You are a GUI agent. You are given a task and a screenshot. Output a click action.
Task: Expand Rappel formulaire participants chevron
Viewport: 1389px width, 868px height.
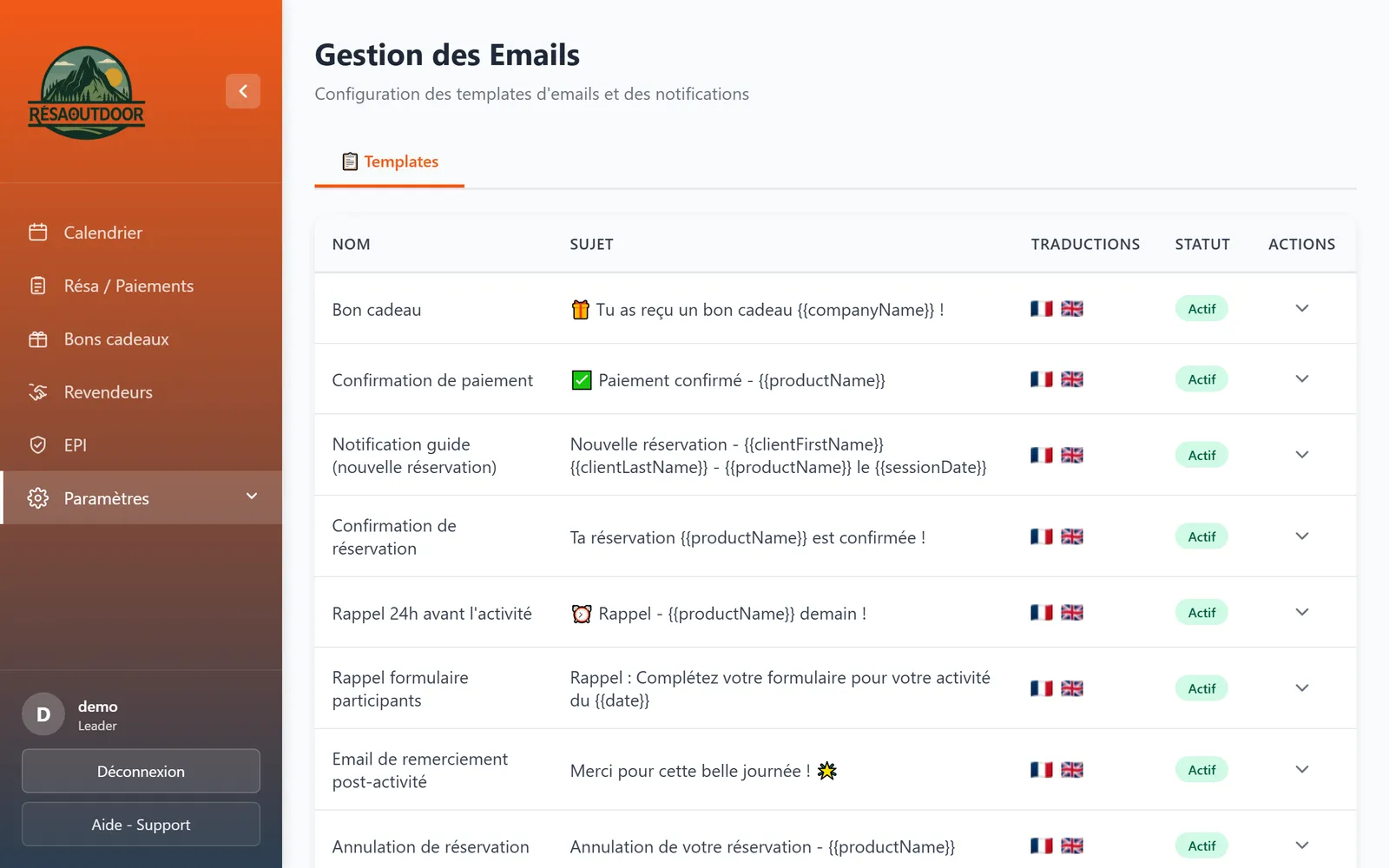click(x=1302, y=688)
